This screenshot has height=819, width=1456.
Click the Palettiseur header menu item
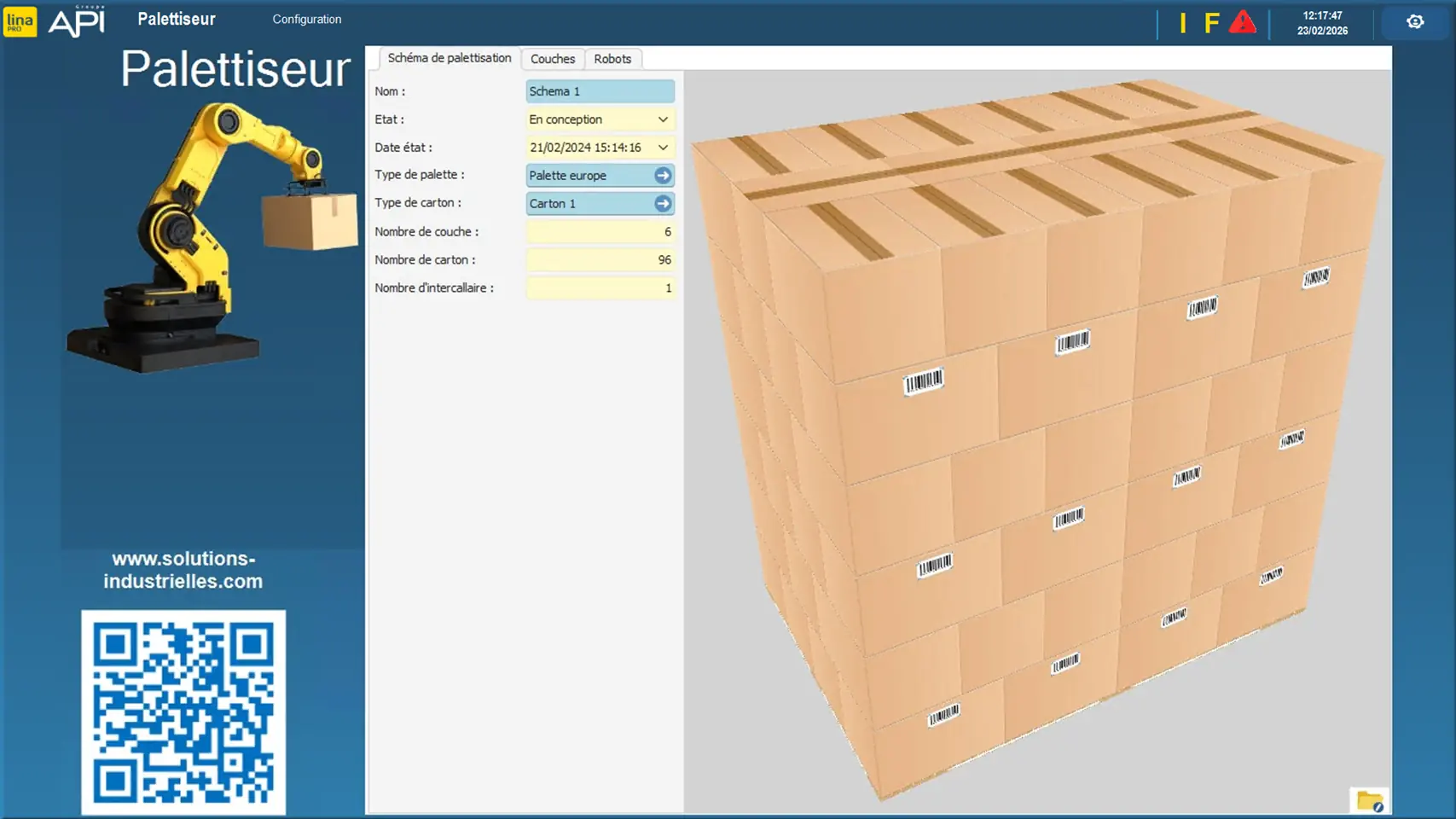point(177,20)
